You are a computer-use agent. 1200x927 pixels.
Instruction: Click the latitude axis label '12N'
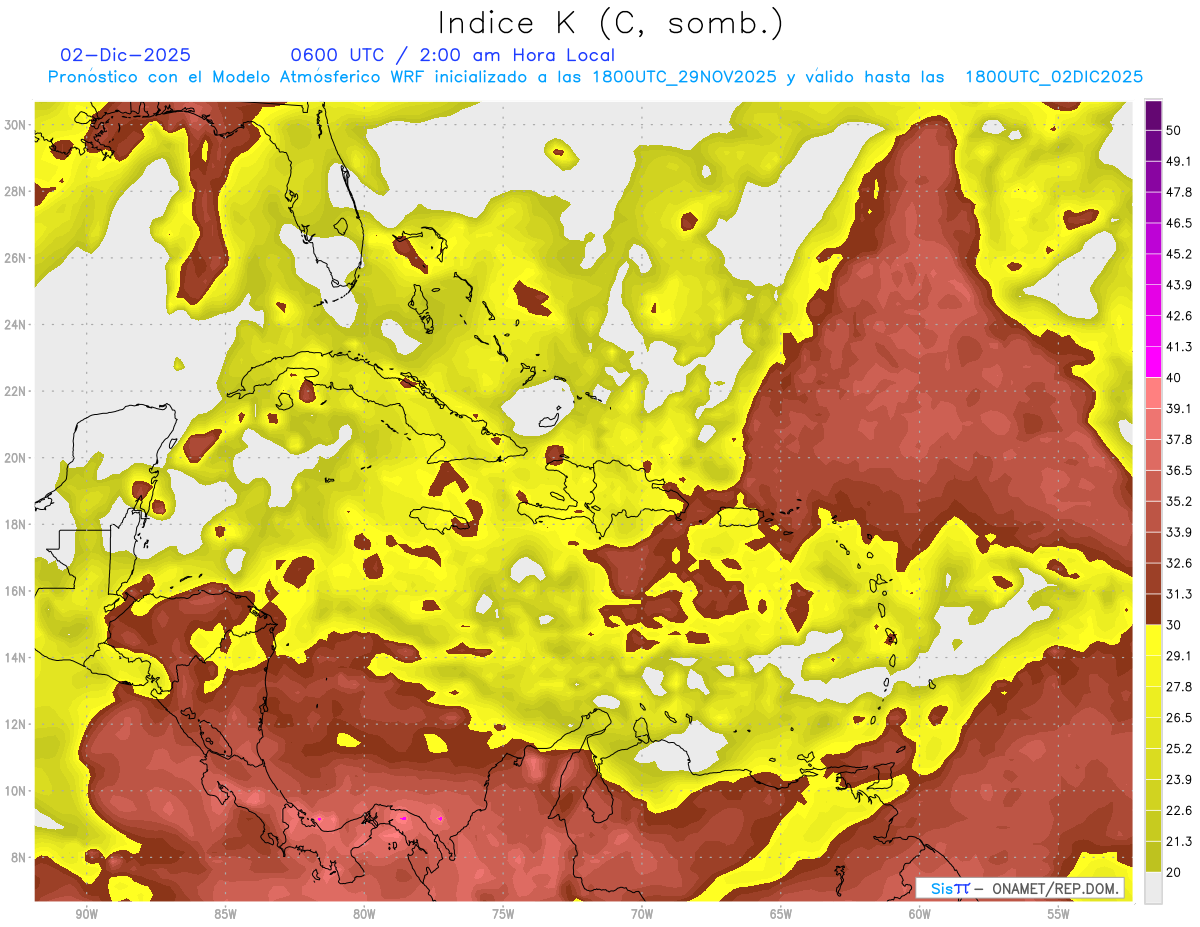(17, 724)
